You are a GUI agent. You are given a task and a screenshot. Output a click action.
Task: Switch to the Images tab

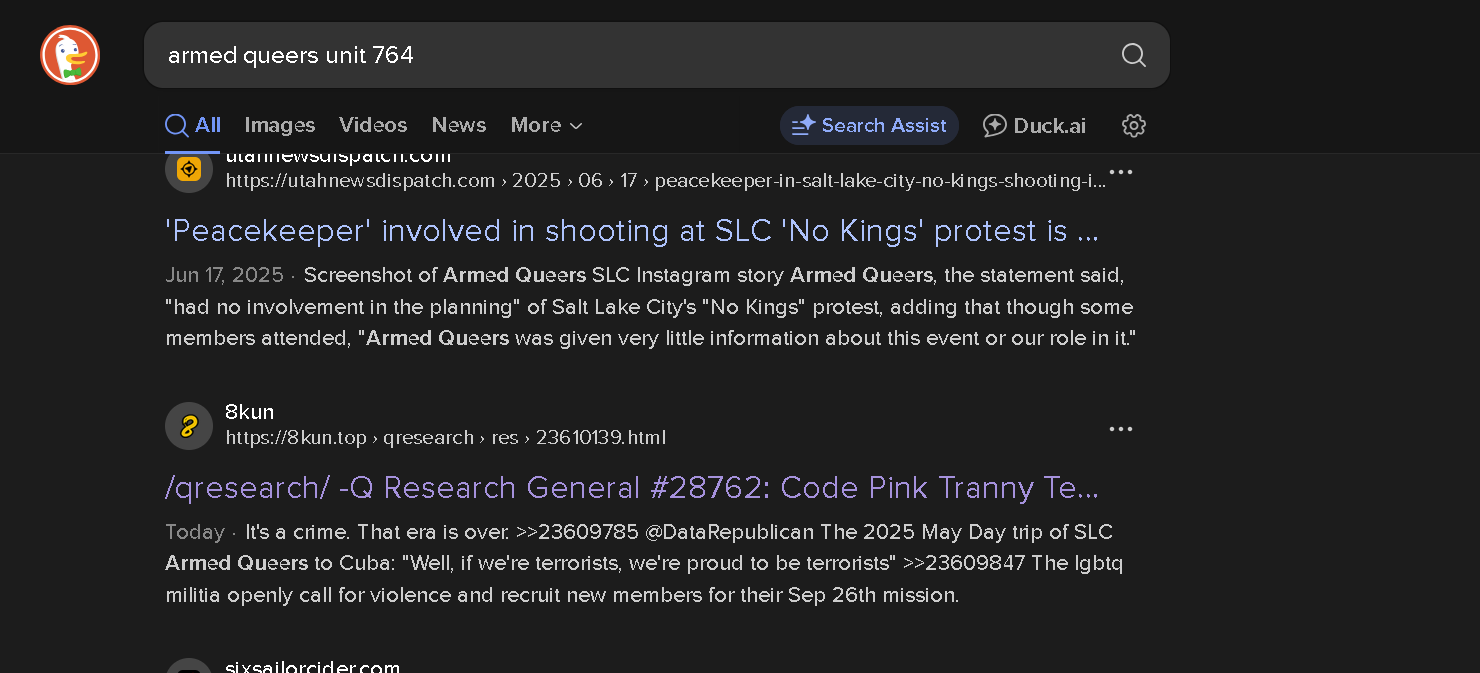[280, 125]
